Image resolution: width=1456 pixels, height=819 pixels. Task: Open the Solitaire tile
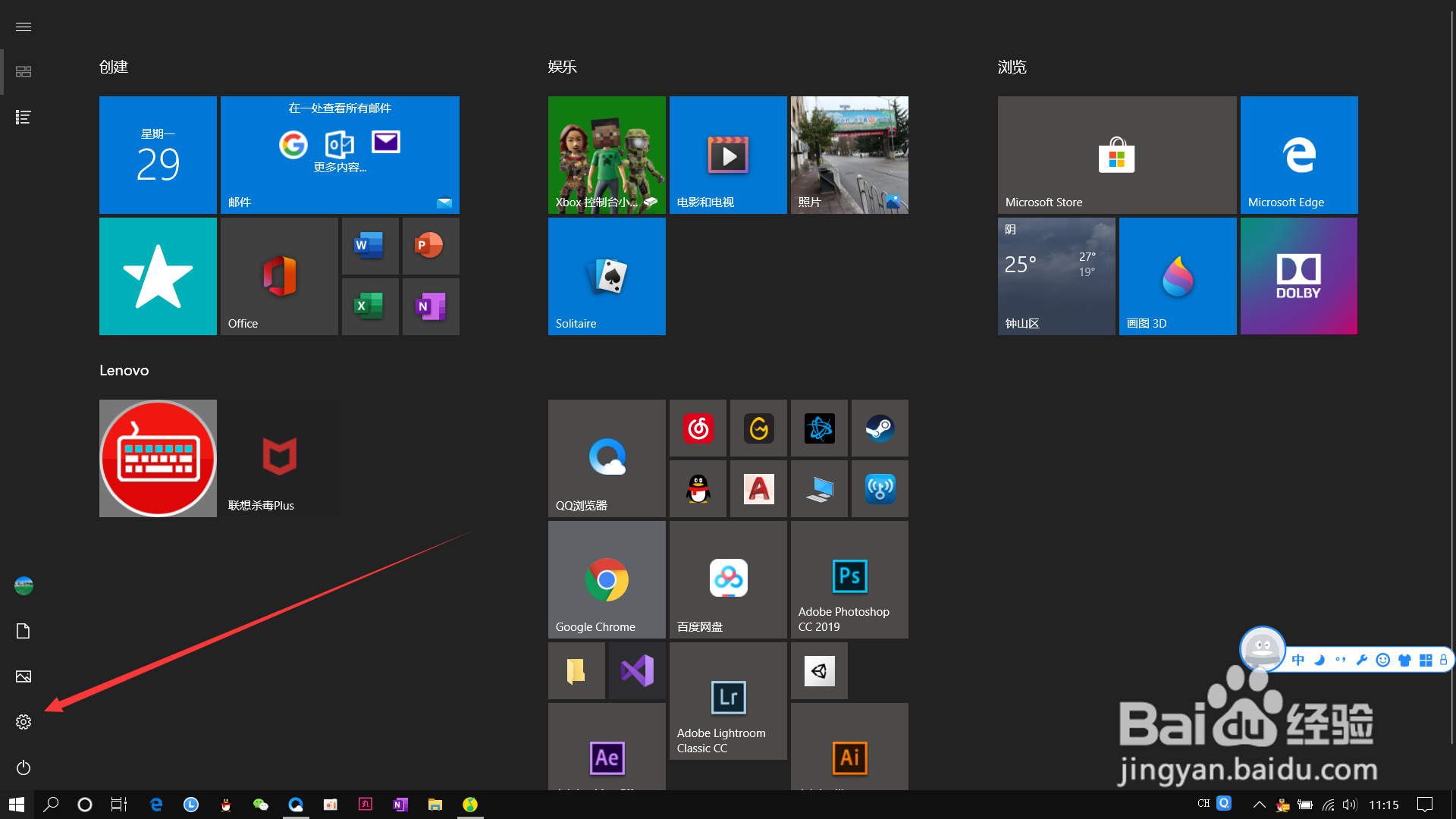pos(607,277)
